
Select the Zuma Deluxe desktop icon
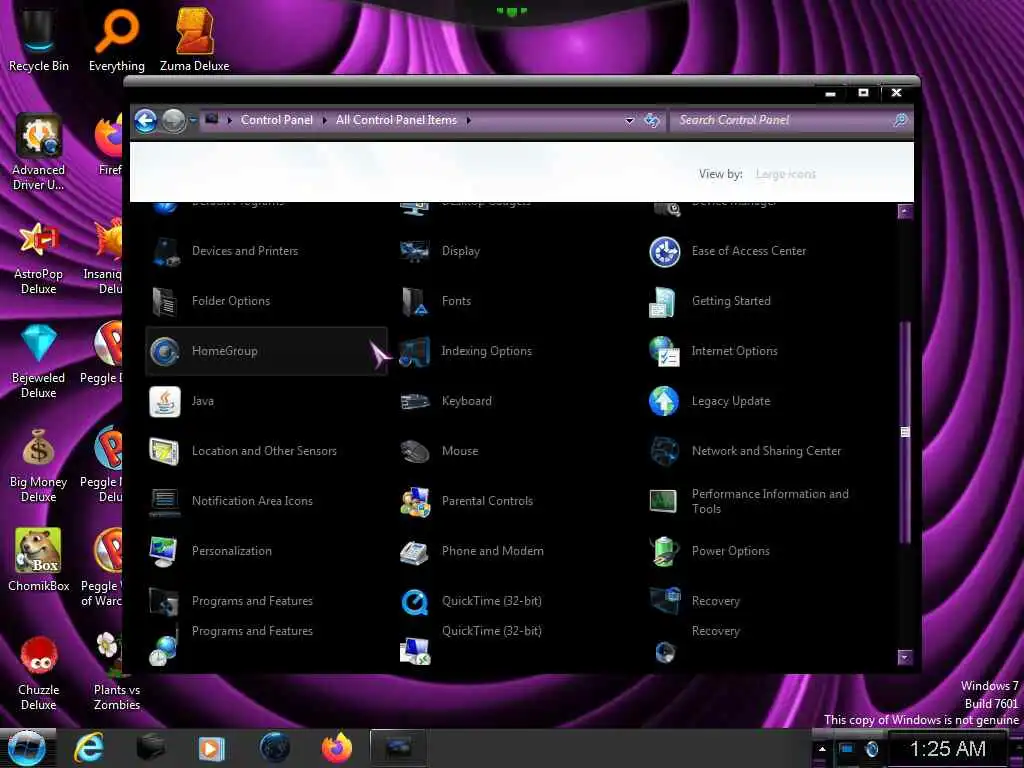point(195,40)
